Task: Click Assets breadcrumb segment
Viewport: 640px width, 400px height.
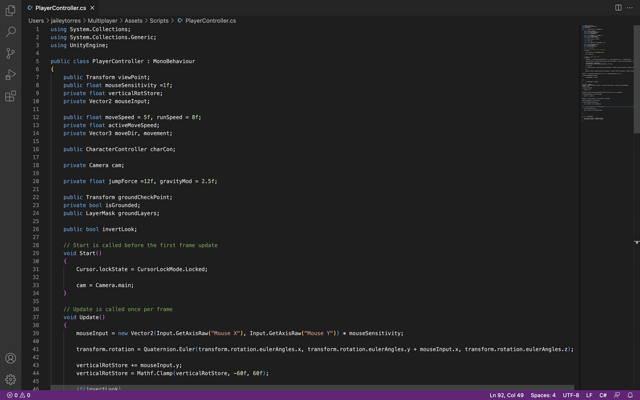Action: click(x=133, y=20)
